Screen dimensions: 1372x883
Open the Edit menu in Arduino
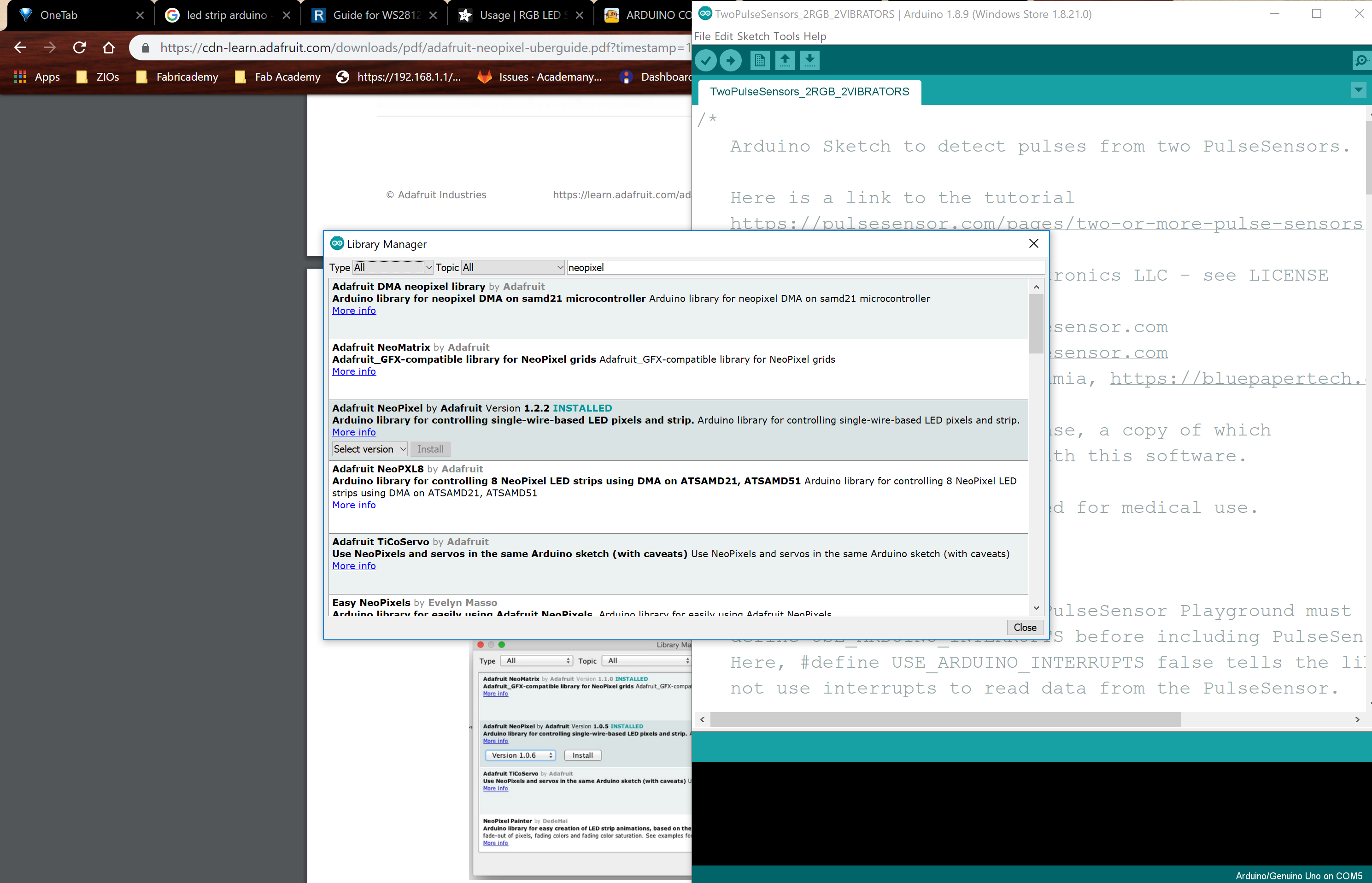coord(724,36)
